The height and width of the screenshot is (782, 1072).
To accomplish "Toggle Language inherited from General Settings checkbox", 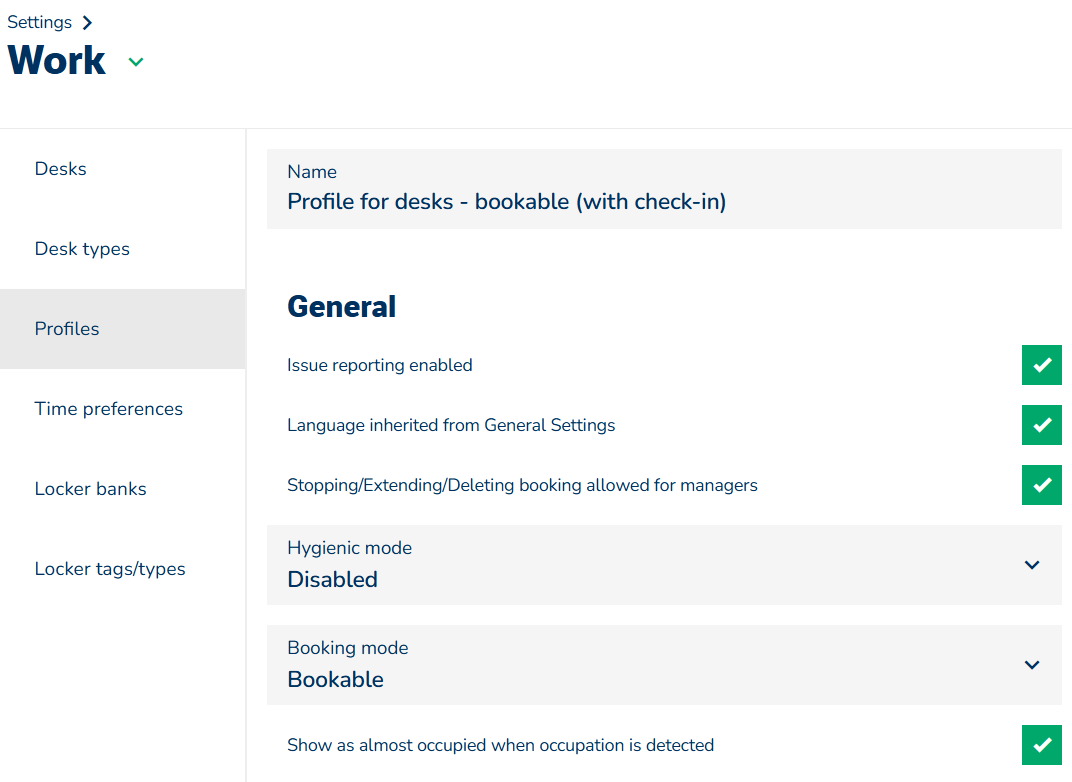I will point(1041,425).
